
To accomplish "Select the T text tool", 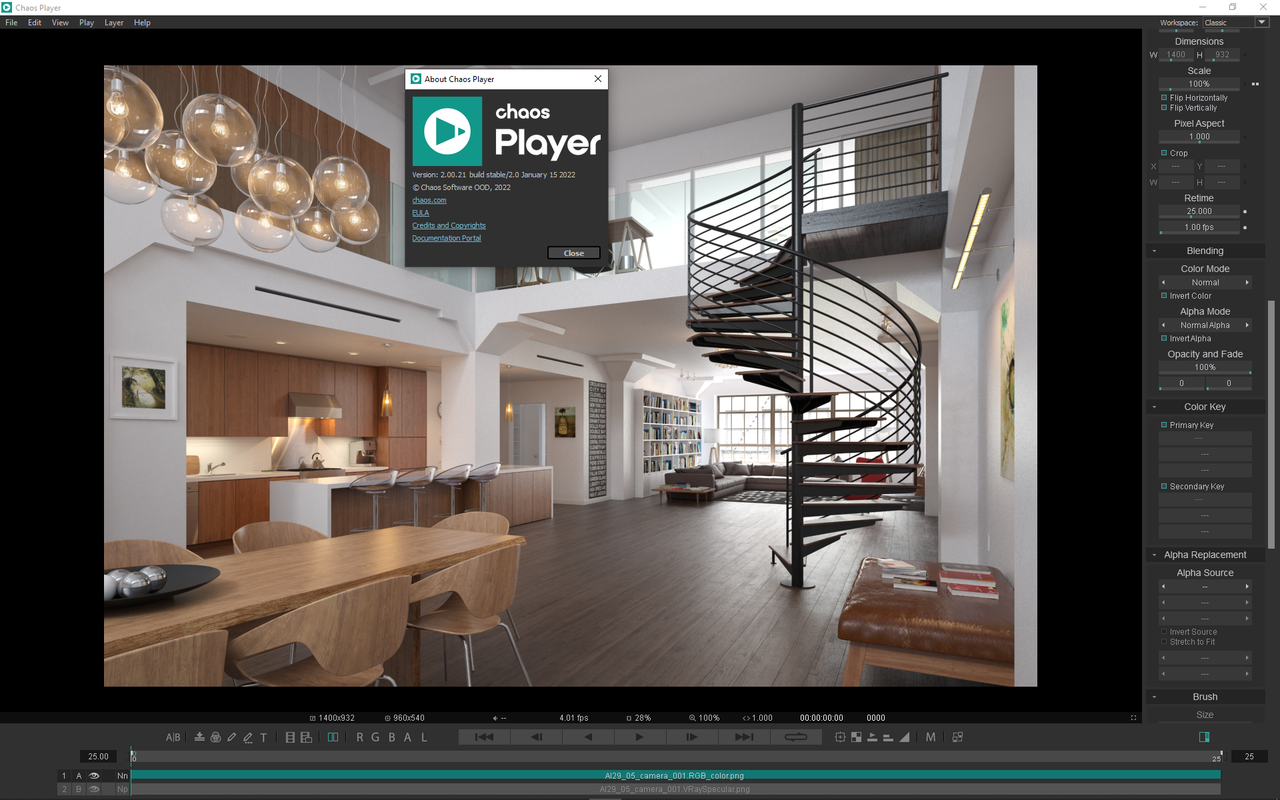I will [x=264, y=737].
